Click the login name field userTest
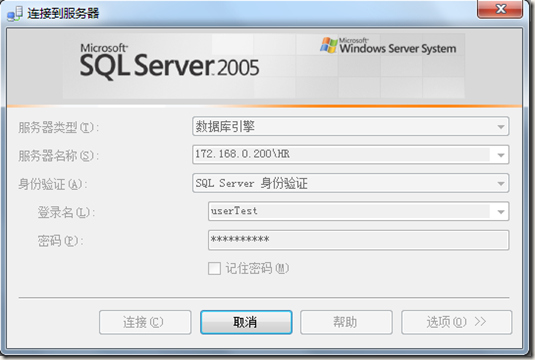The width and height of the screenshot is (535, 360). (x=358, y=211)
